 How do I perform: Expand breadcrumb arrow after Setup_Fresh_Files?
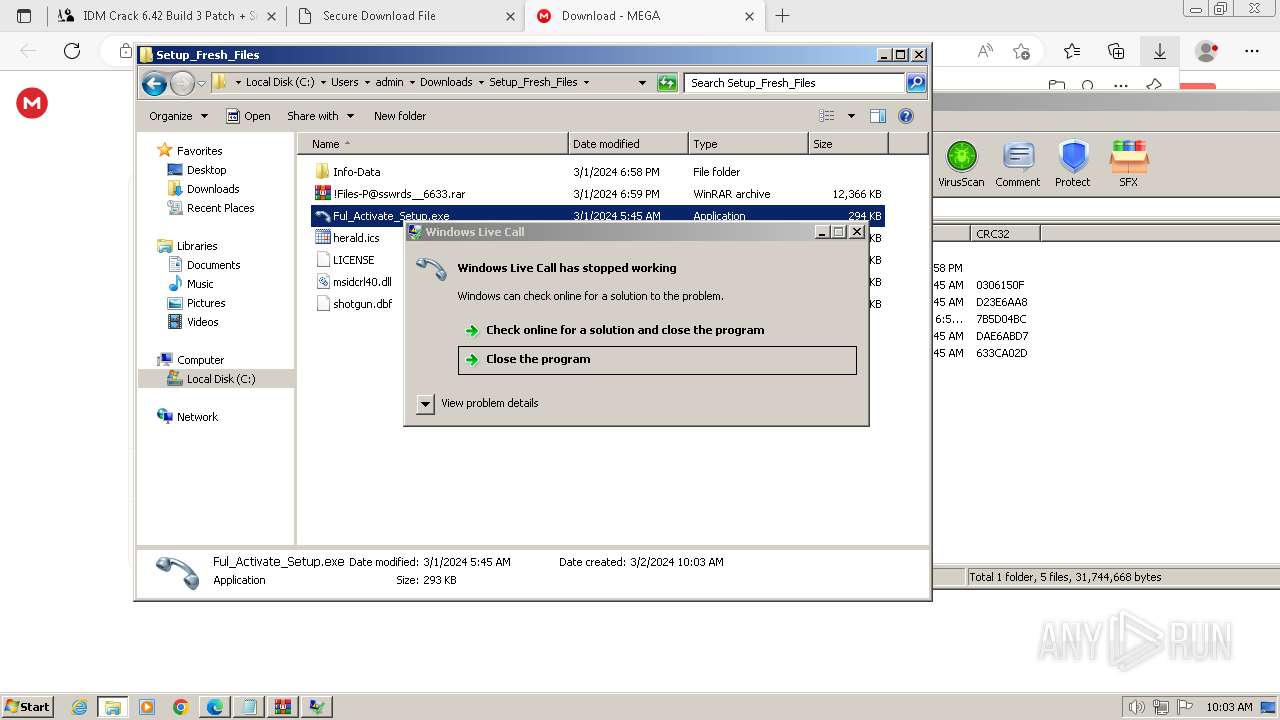click(x=586, y=83)
